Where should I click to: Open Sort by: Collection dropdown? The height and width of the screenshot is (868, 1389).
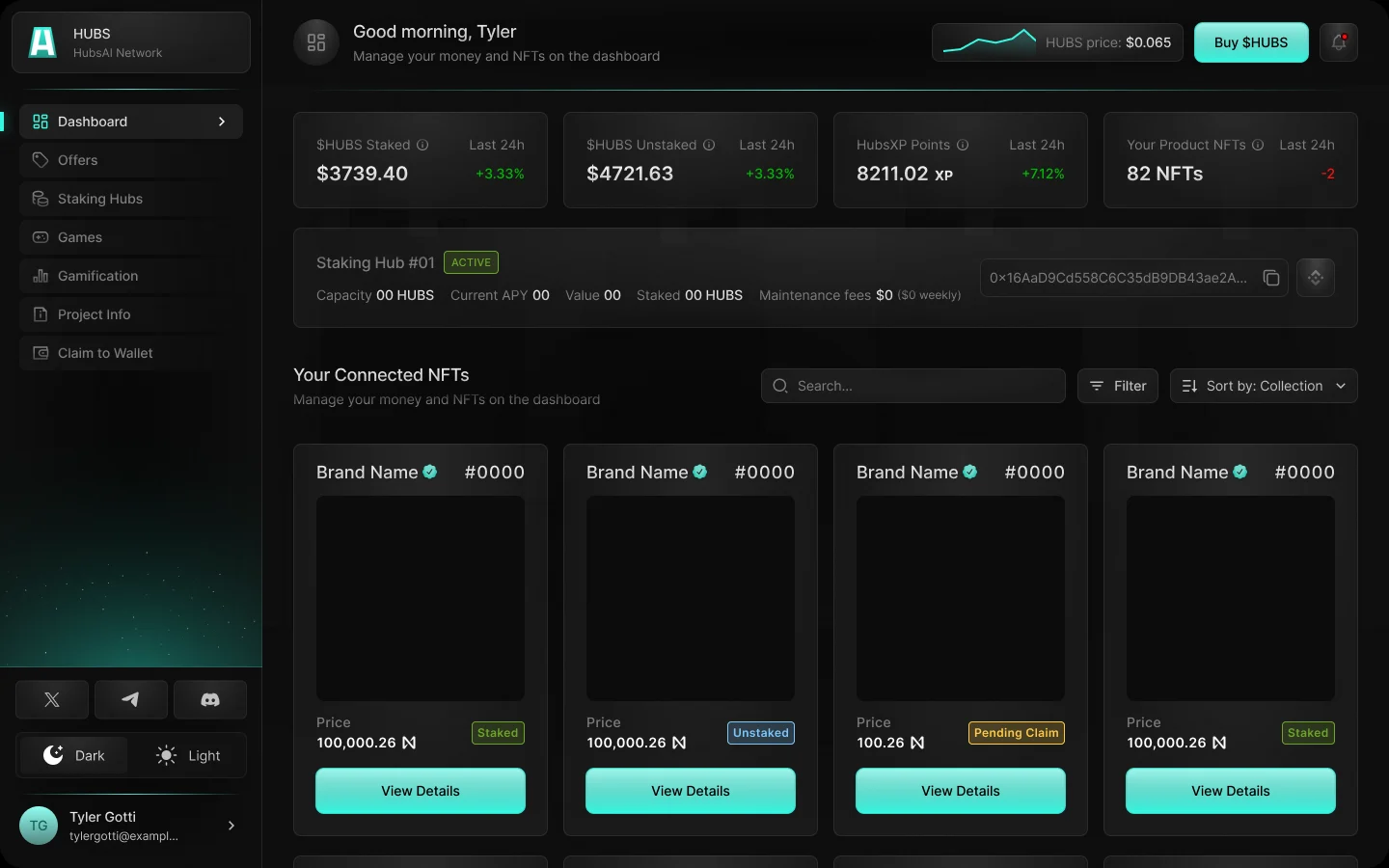1264,386
